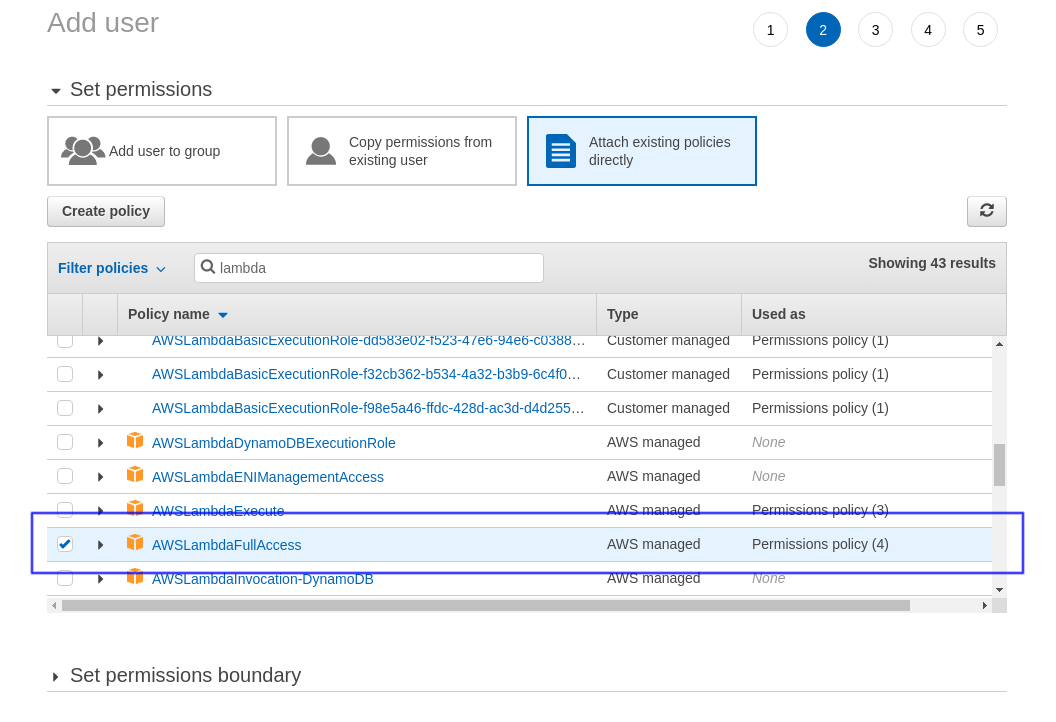This screenshot has height=722, width=1056.
Task: Jump to wizard step 4
Action: (928, 30)
